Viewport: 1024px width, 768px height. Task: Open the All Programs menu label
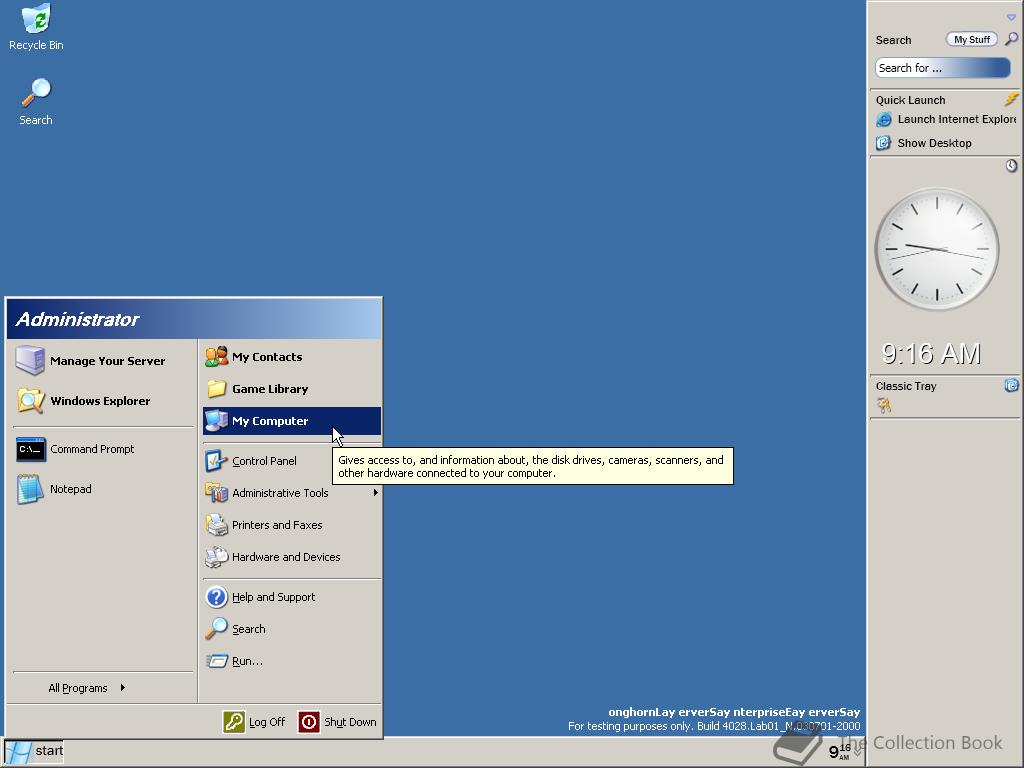pos(78,688)
